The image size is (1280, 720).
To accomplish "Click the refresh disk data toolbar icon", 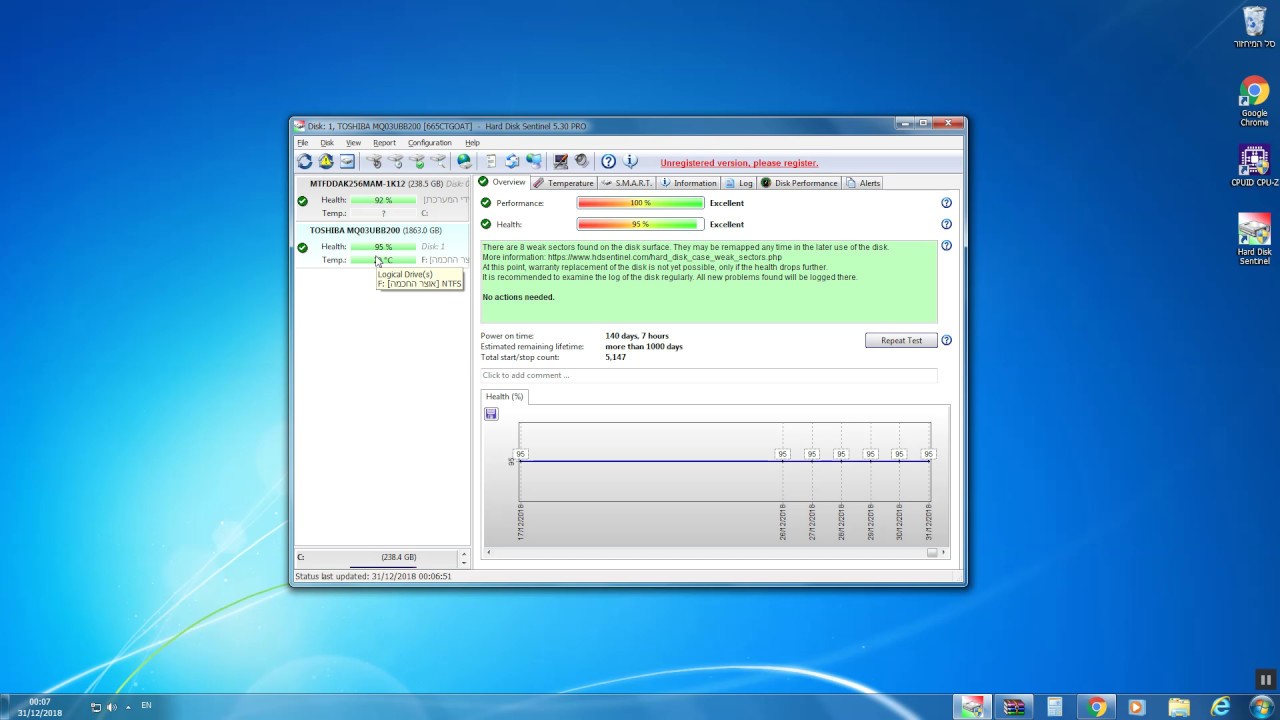I will [x=305, y=161].
